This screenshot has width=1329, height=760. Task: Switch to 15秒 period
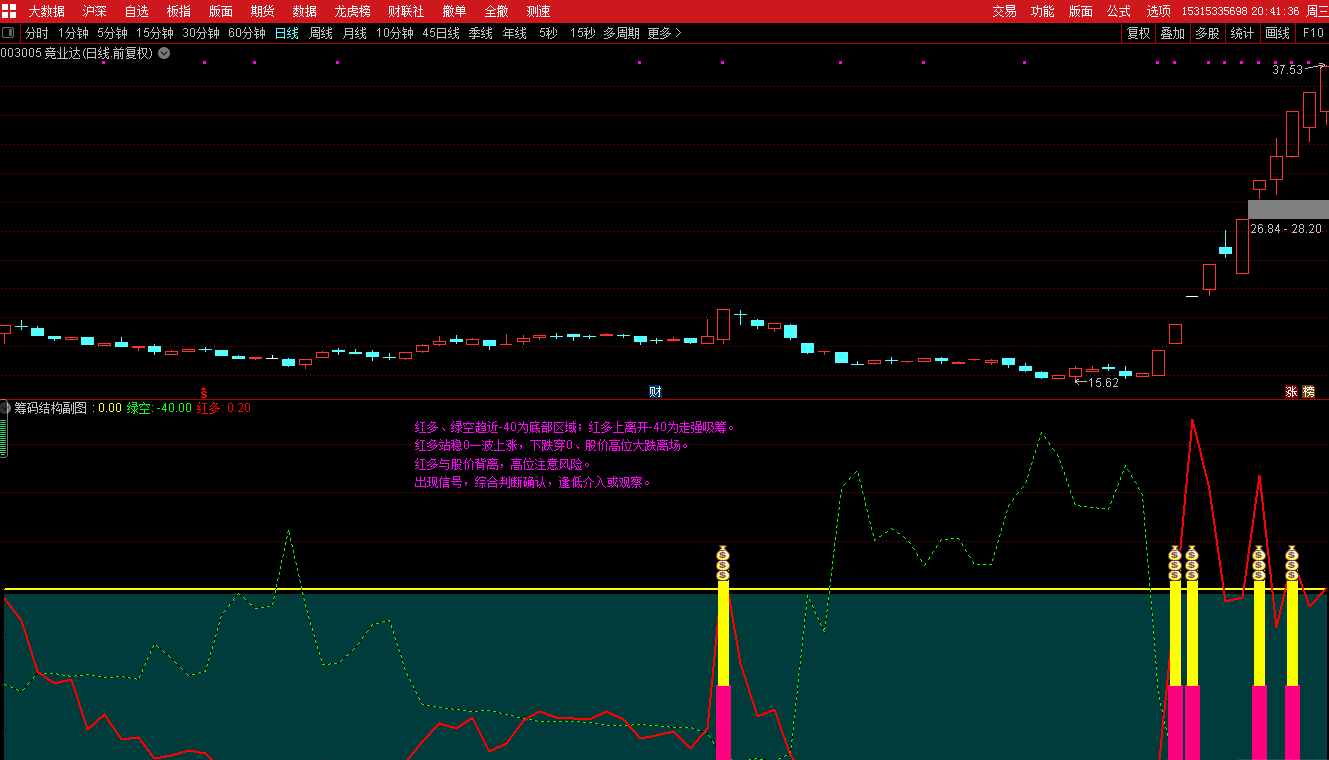coord(582,33)
